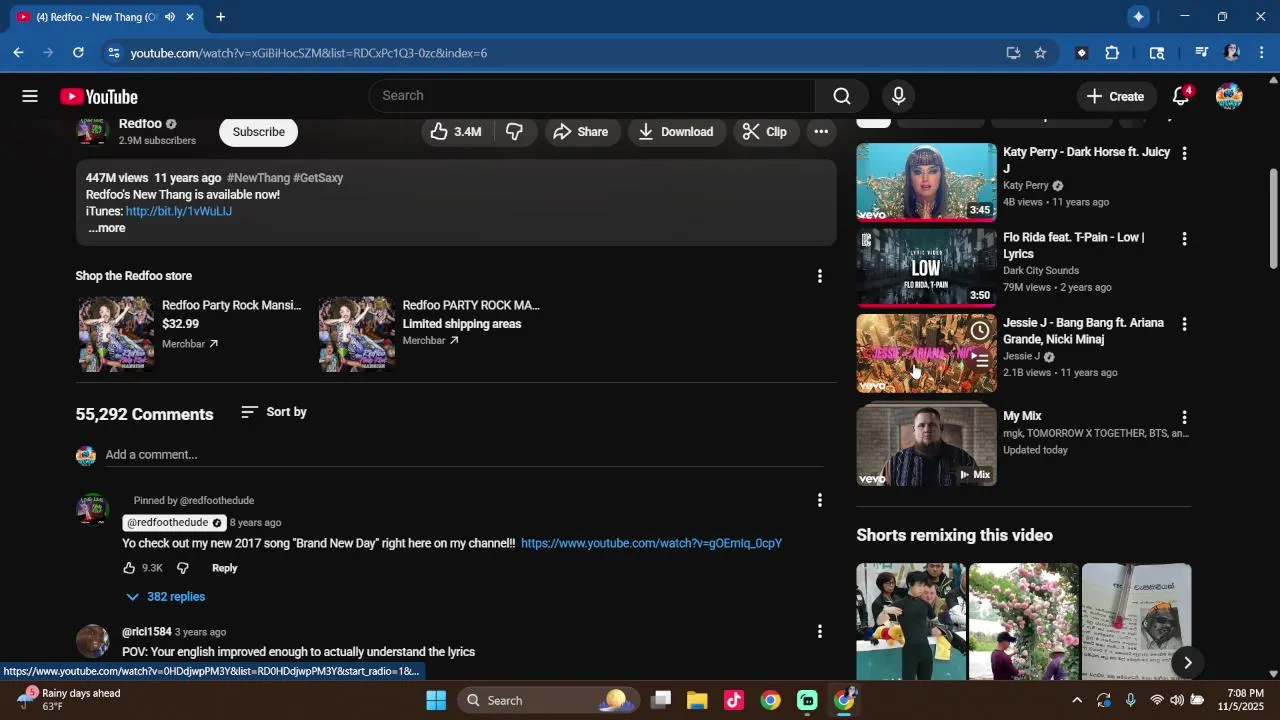Image resolution: width=1280 pixels, height=720 pixels.
Task: Add Jessie J Bang Bang to Watch later
Action: tap(980, 331)
